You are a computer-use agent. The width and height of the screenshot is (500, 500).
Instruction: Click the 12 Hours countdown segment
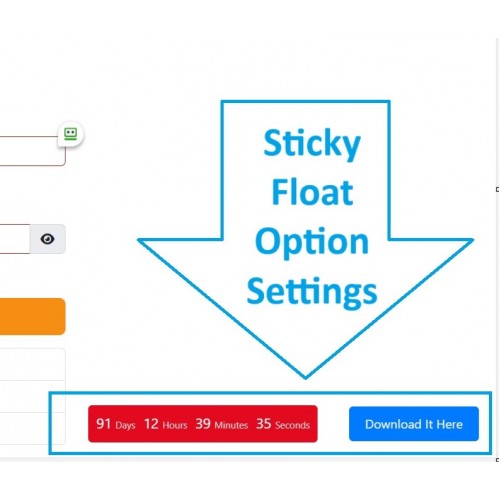point(165,424)
